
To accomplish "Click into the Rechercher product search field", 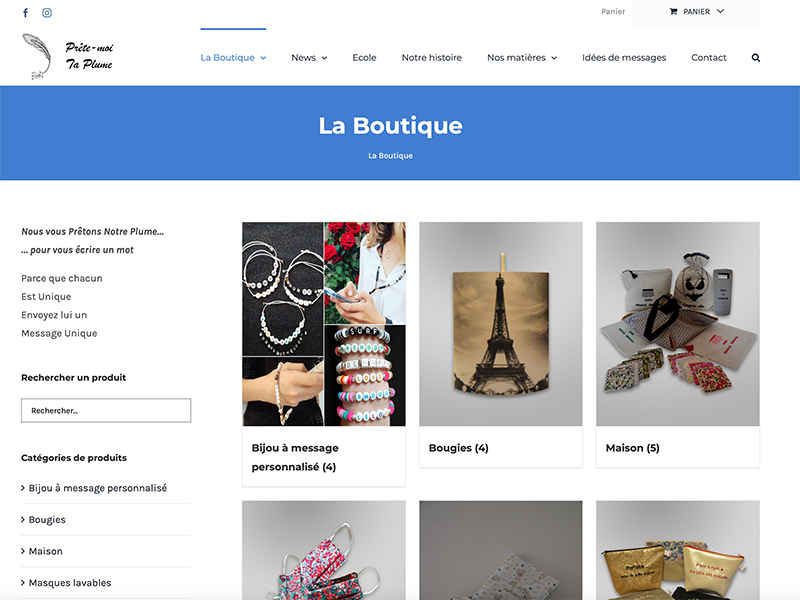I will [x=106, y=410].
